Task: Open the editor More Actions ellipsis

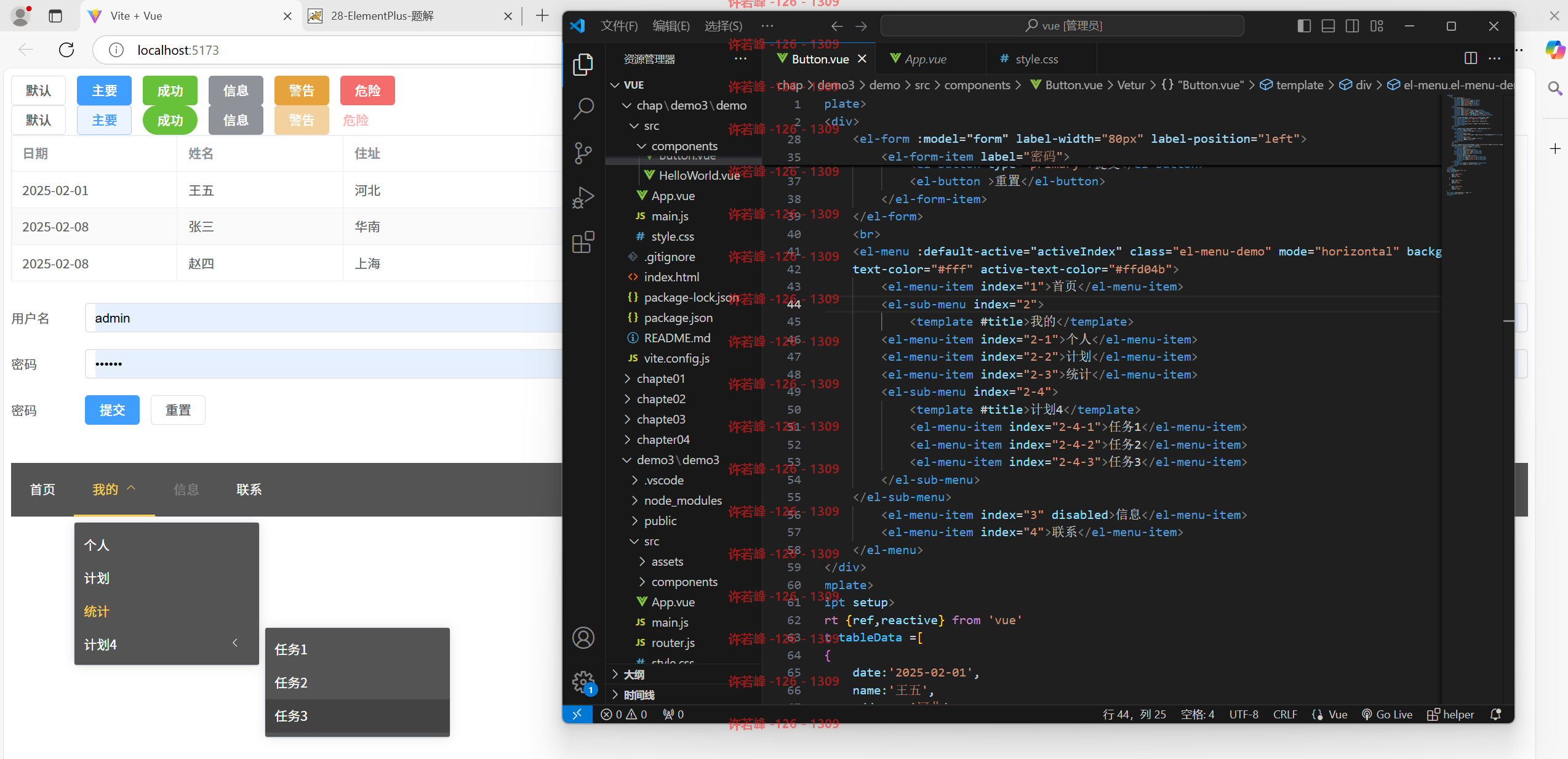Action: pyautogui.click(x=1494, y=58)
